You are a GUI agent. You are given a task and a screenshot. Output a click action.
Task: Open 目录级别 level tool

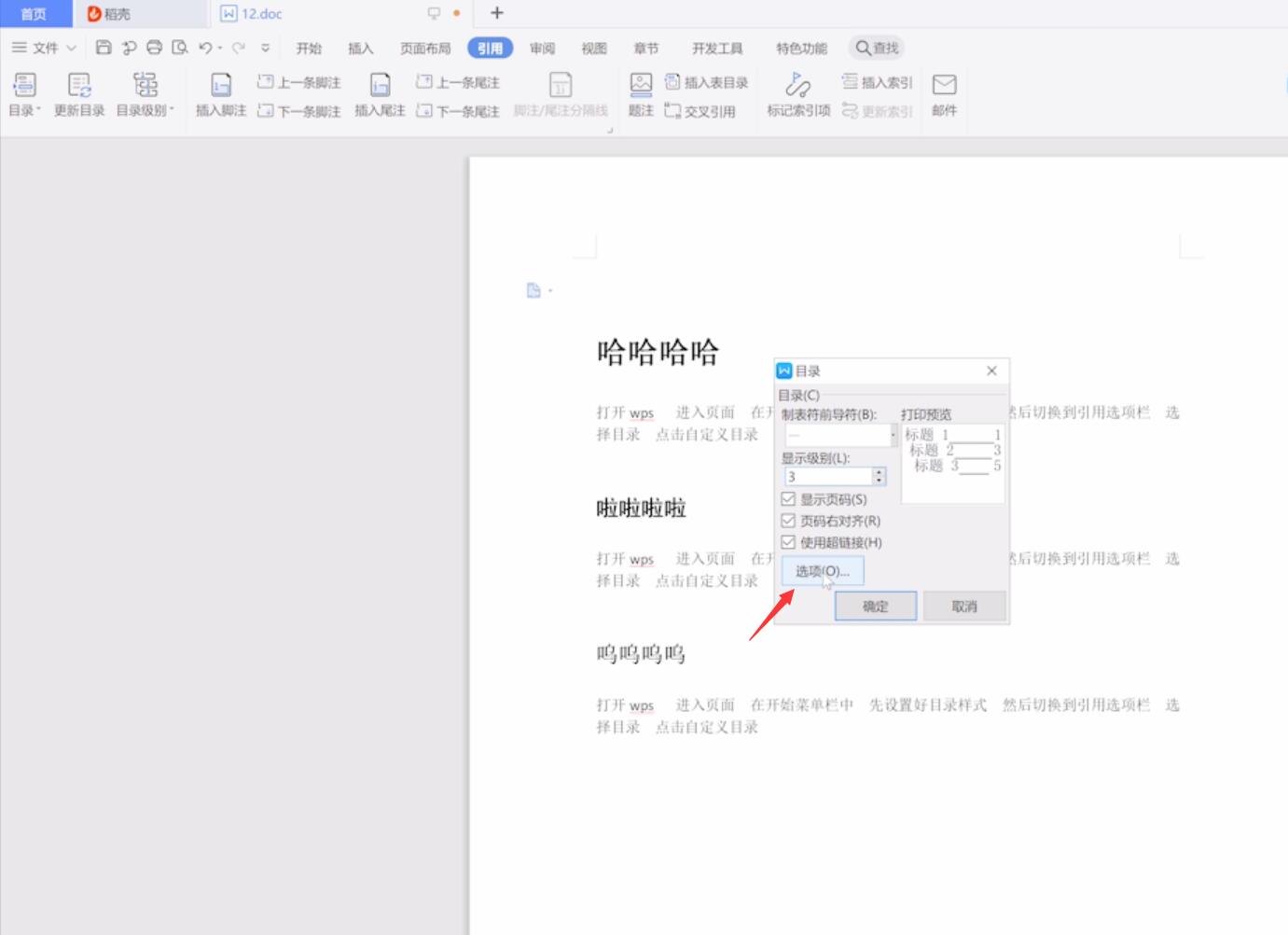[145, 94]
